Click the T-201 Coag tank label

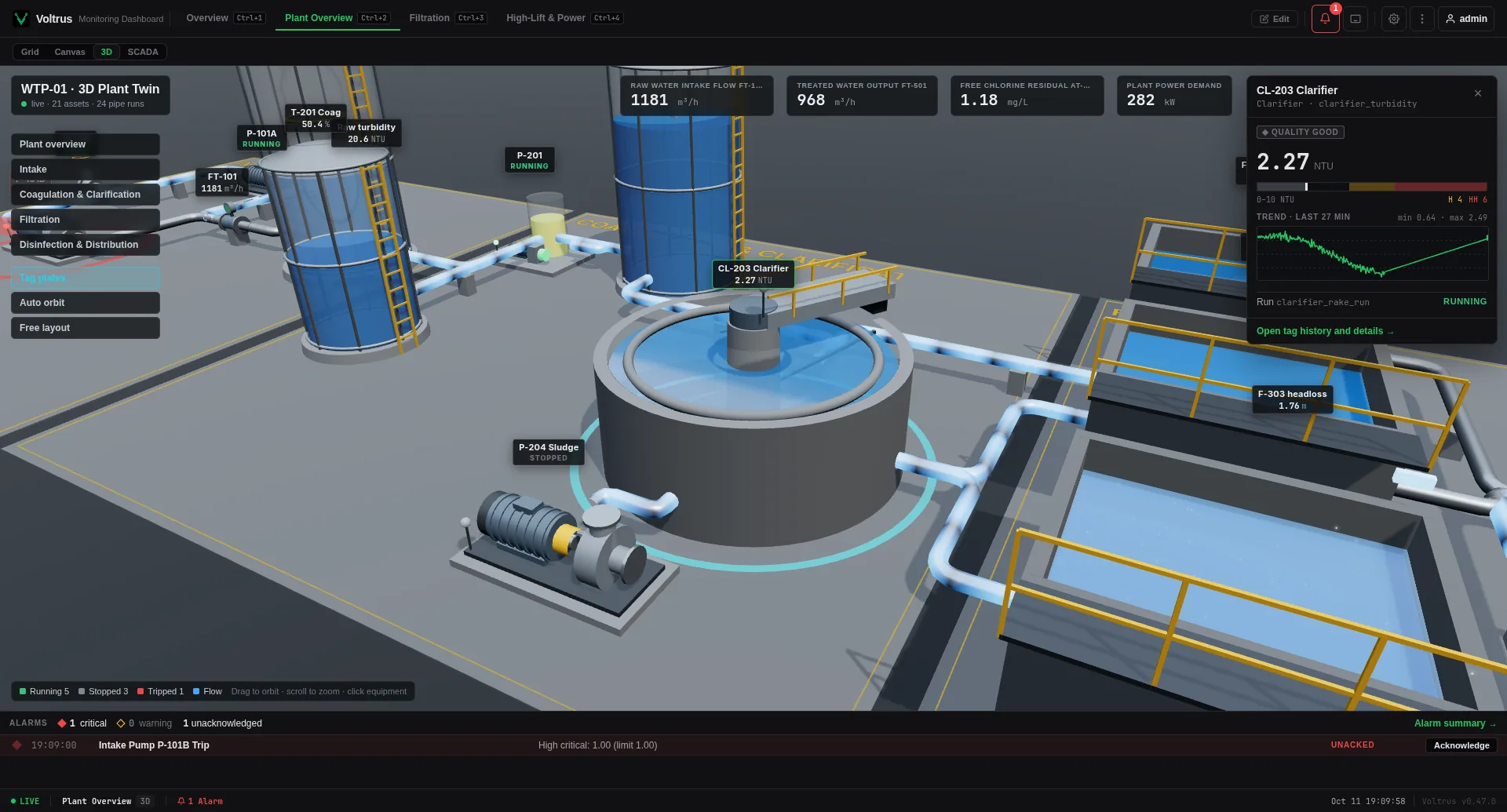316,118
